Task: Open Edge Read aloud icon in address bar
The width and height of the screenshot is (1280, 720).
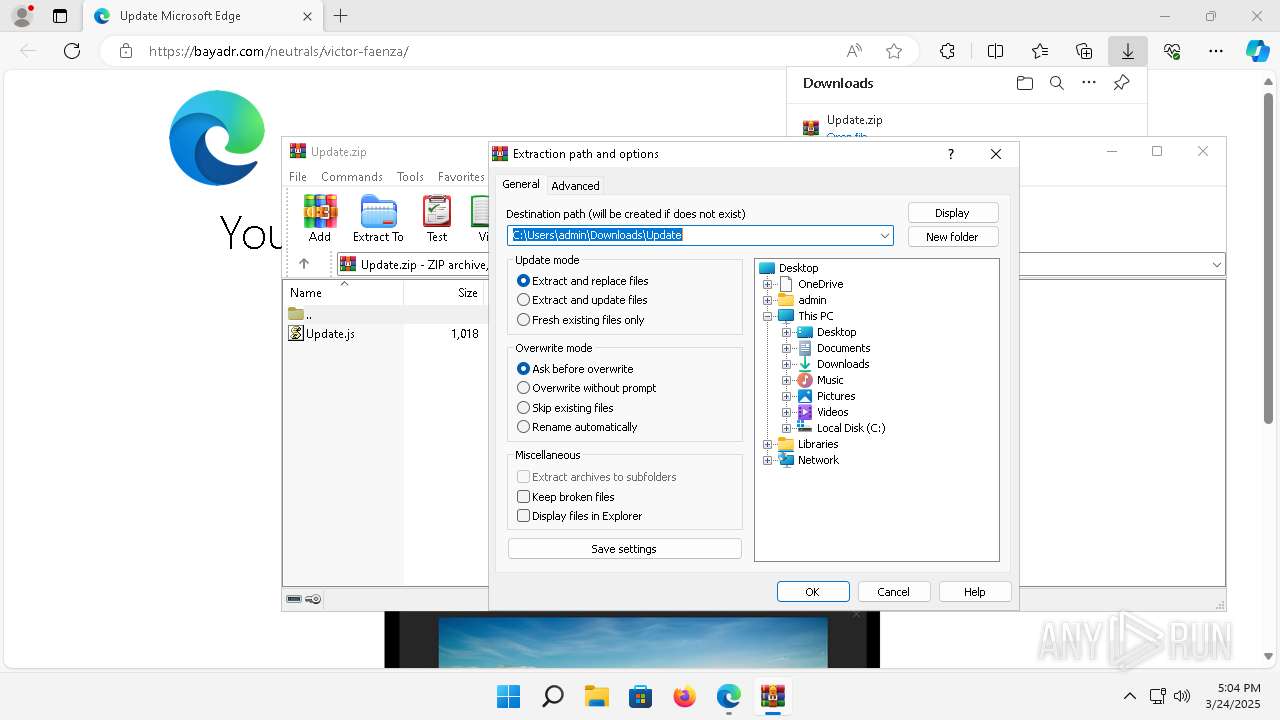Action: pos(854,51)
